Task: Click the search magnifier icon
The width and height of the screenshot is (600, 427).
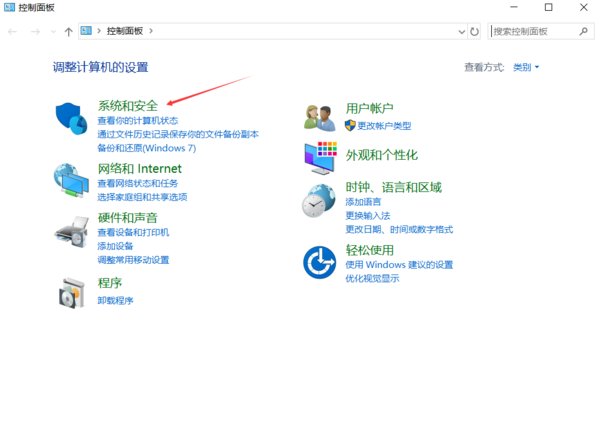Action: pyautogui.click(x=584, y=31)
